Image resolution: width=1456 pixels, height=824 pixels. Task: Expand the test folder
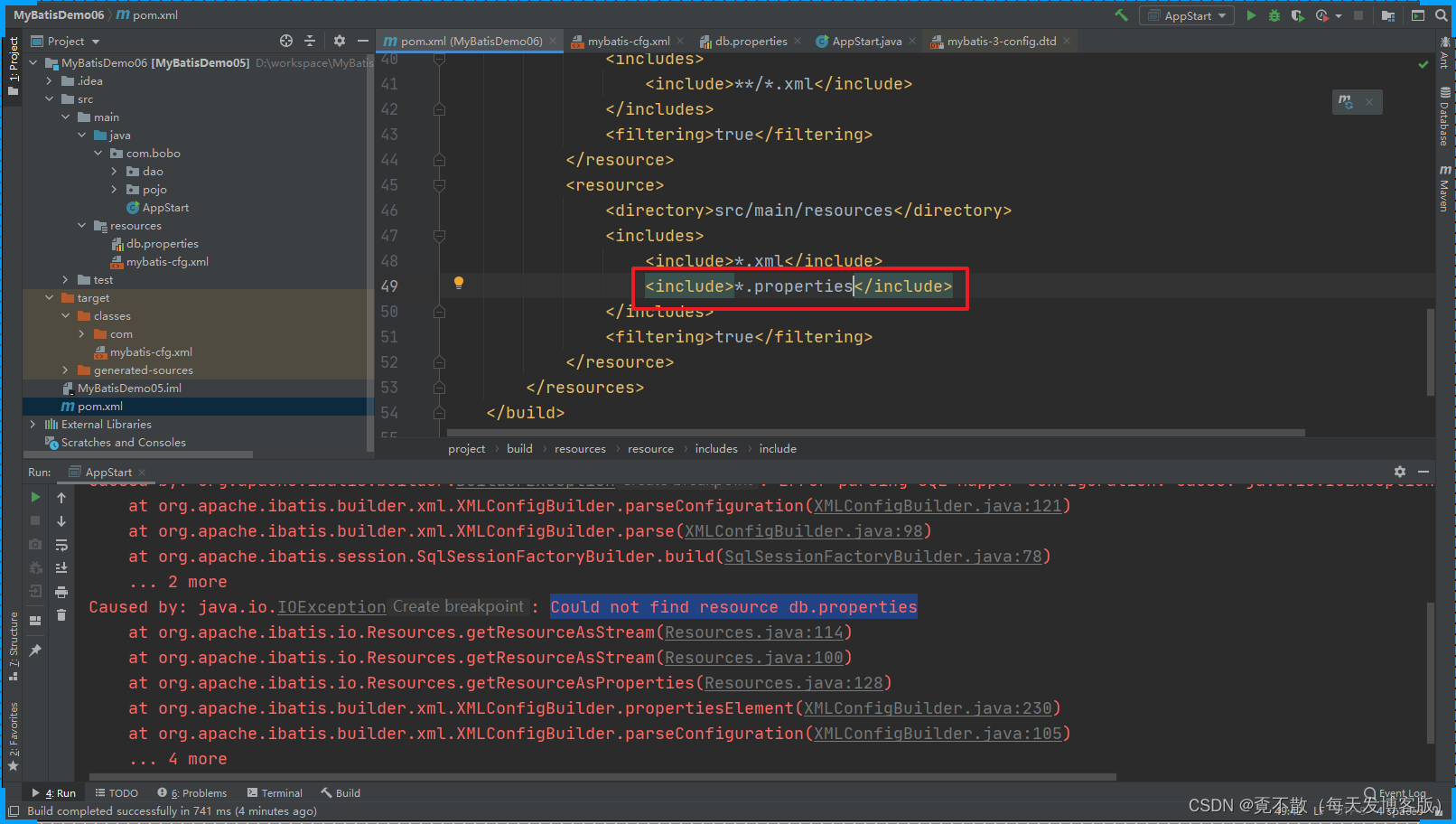(x=64, y=279)
